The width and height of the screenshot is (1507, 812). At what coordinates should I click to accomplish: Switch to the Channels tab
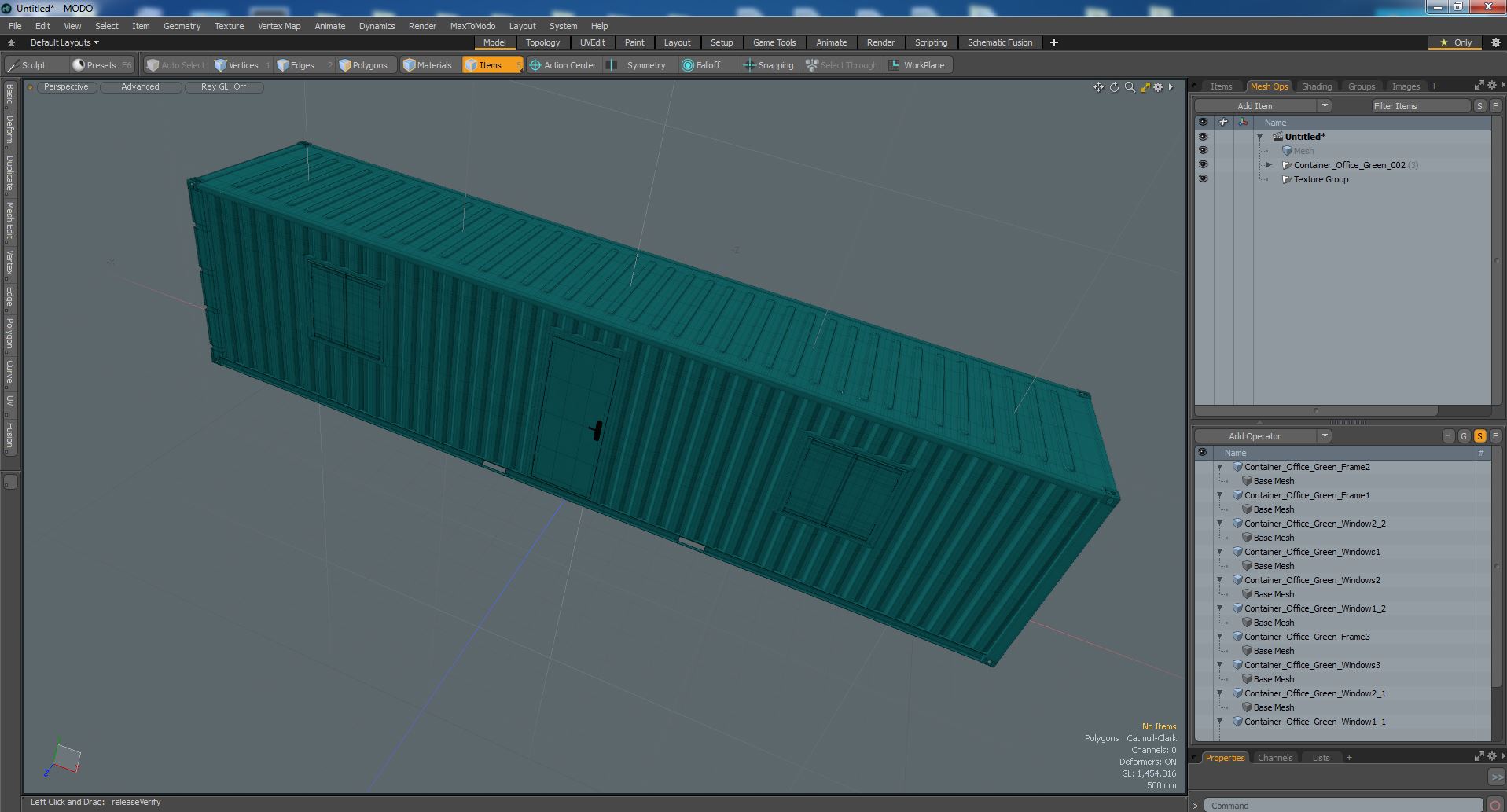1274,758
